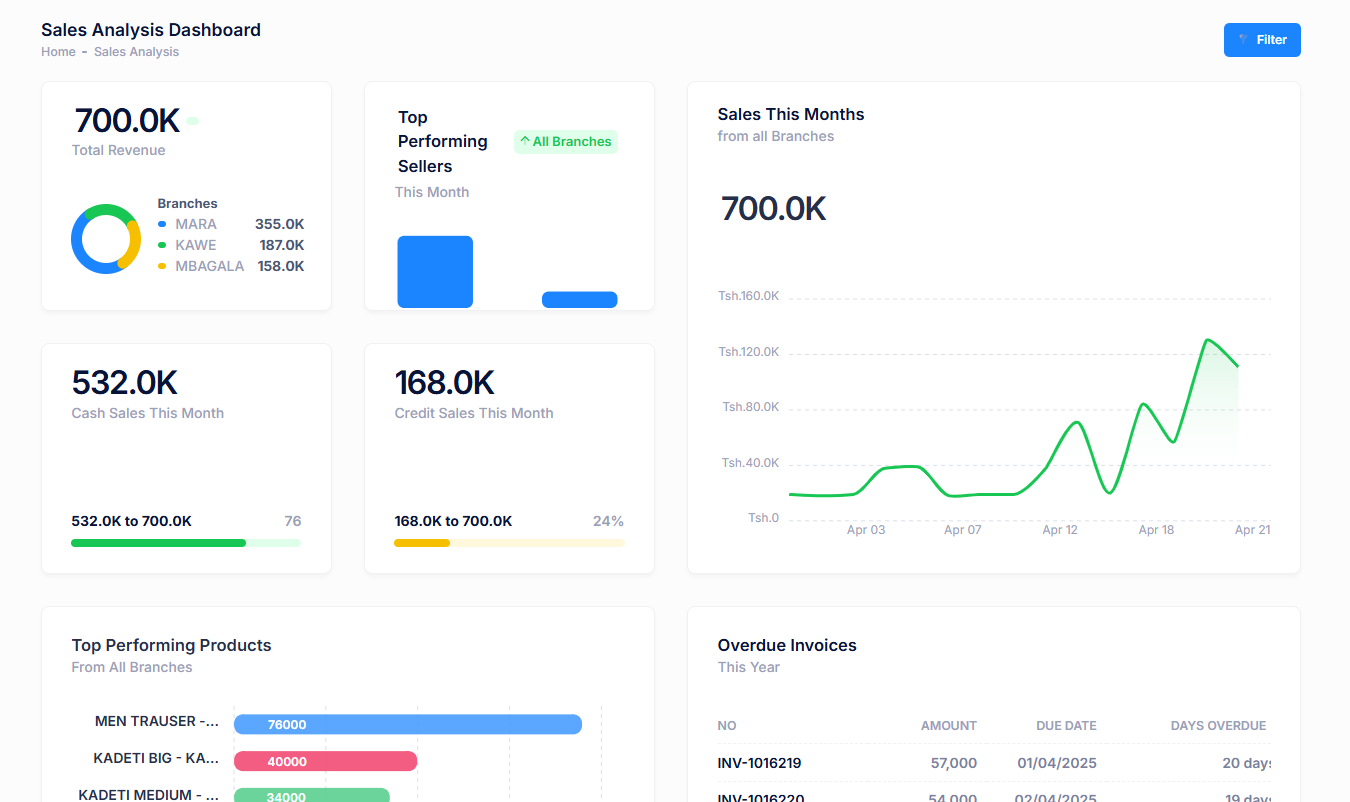
Task: Sort by DAYS OVERDUE column header
Action: 1218,726
